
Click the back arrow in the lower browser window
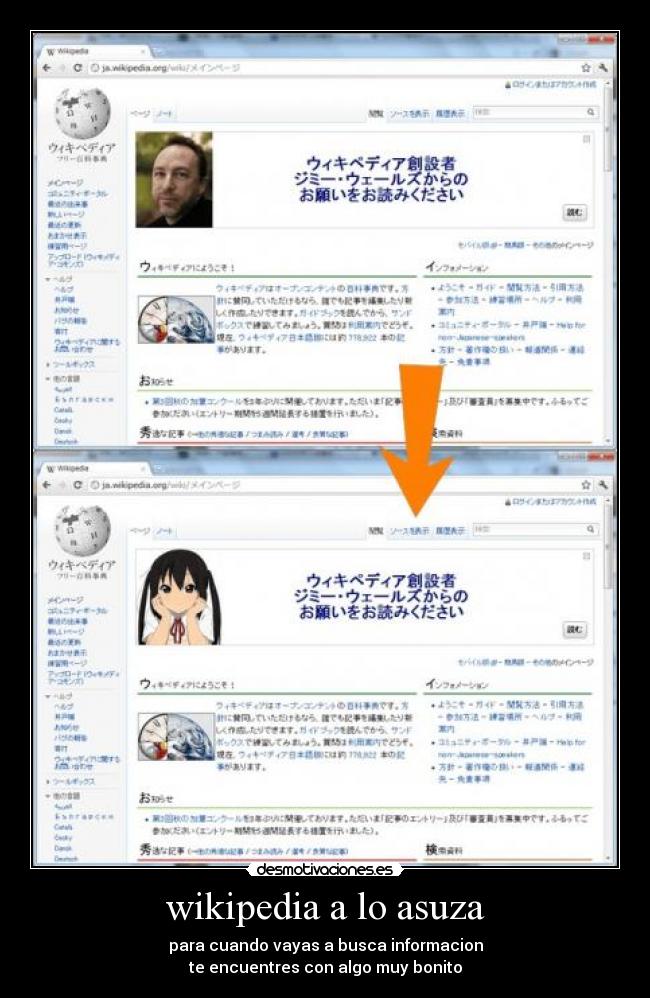click(46, 485)
